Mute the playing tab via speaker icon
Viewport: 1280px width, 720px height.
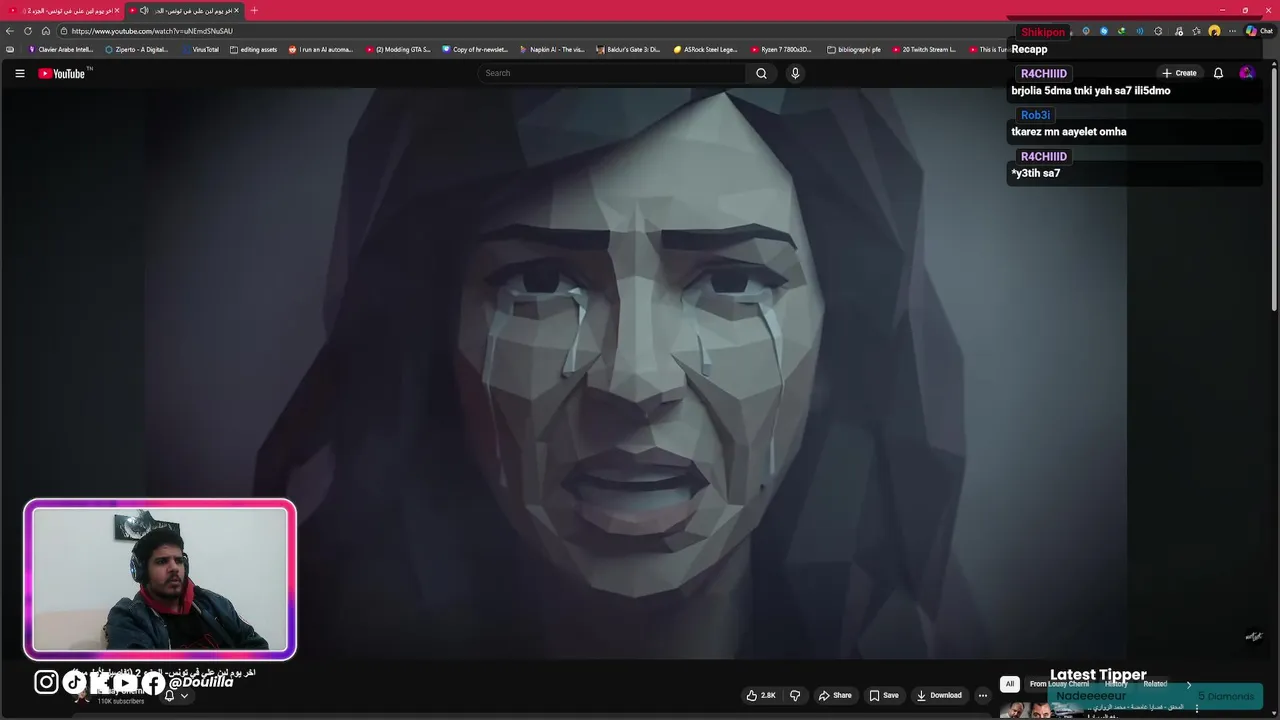pyautogui.click(x=144, y=10)
